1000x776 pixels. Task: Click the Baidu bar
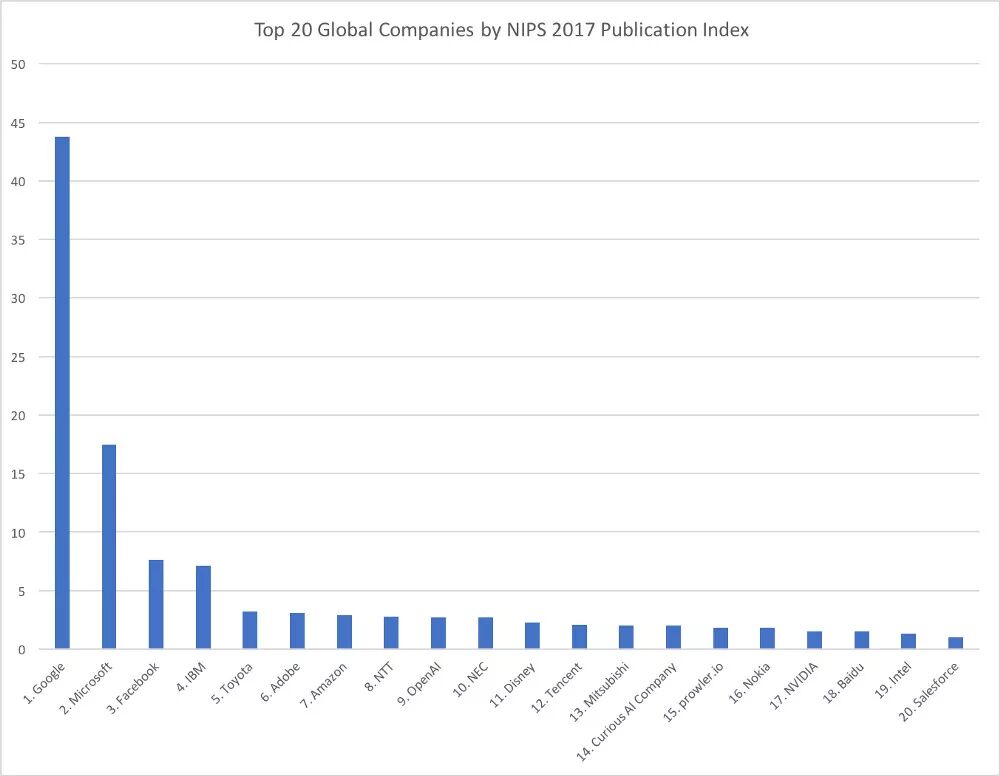tap(862, 640)
